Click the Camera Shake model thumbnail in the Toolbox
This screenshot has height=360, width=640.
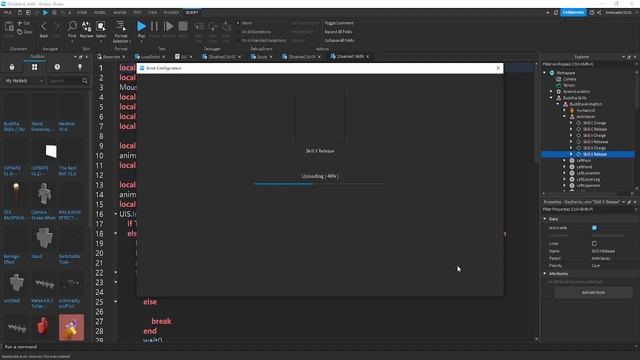(x=44, y=194)
